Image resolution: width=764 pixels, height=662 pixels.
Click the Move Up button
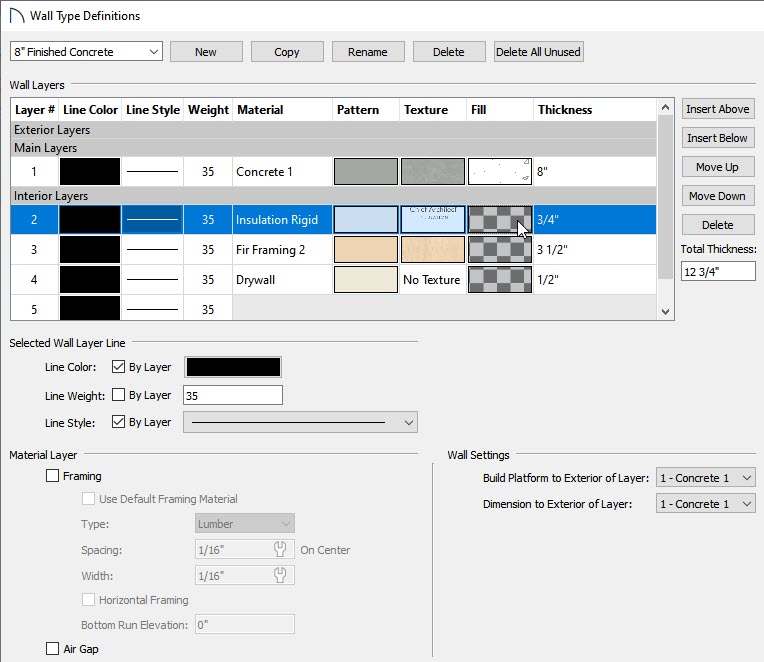tap(718, 167)
